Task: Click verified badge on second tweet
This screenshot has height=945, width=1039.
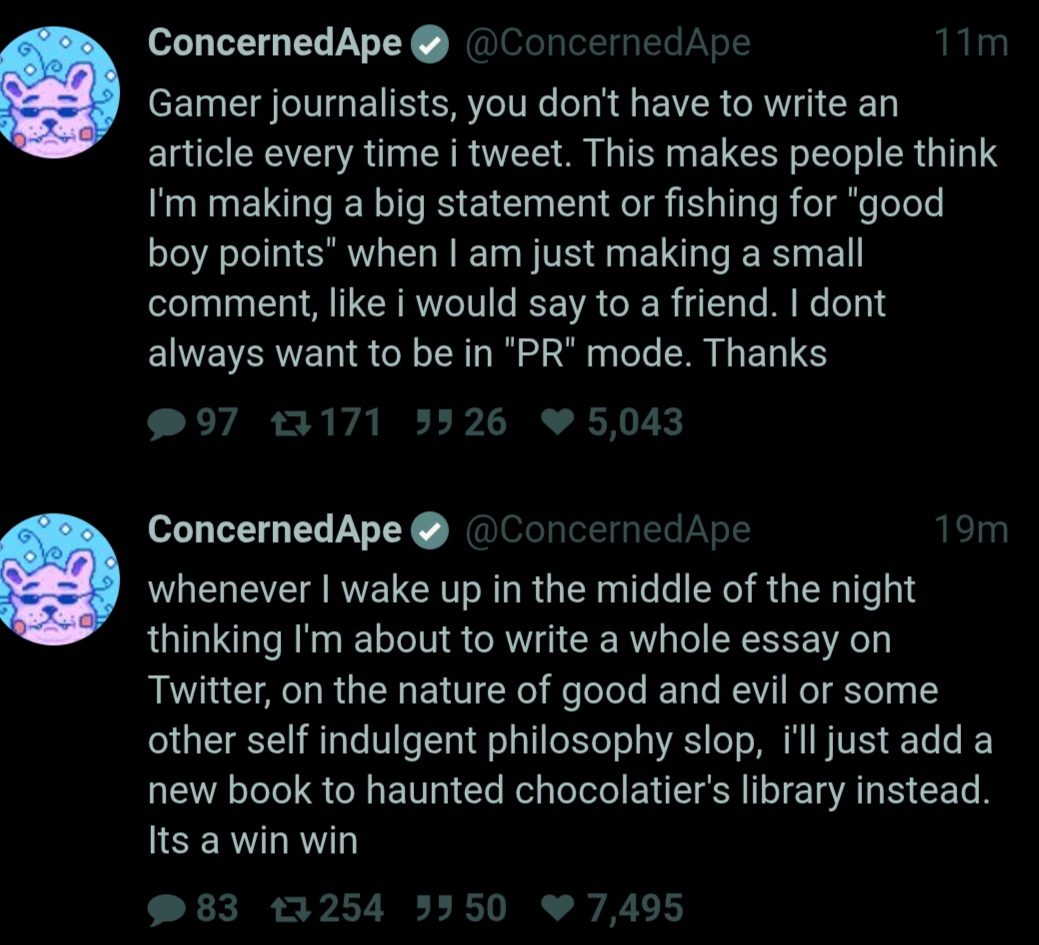Action: coord(431,531)
